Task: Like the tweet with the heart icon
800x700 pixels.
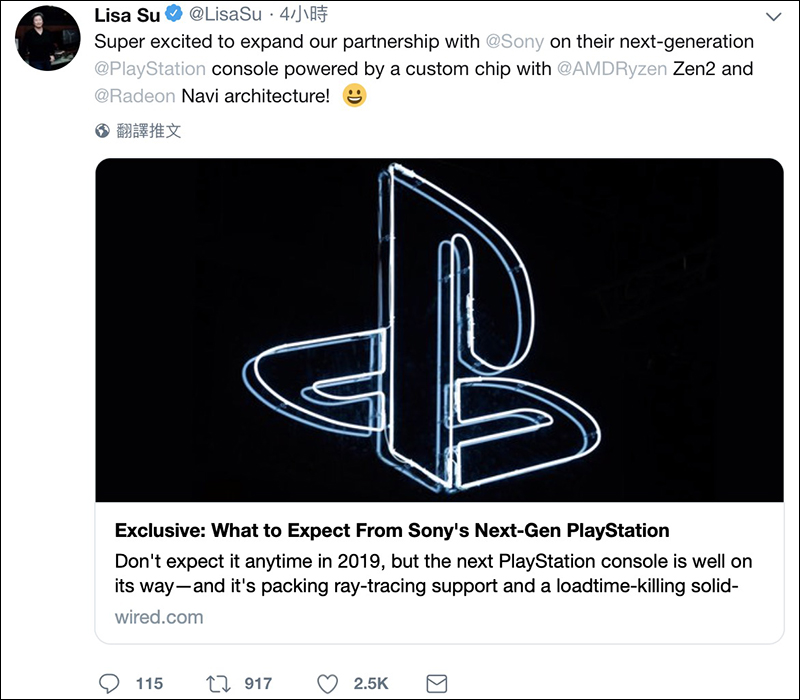Action: pos(327,683)
